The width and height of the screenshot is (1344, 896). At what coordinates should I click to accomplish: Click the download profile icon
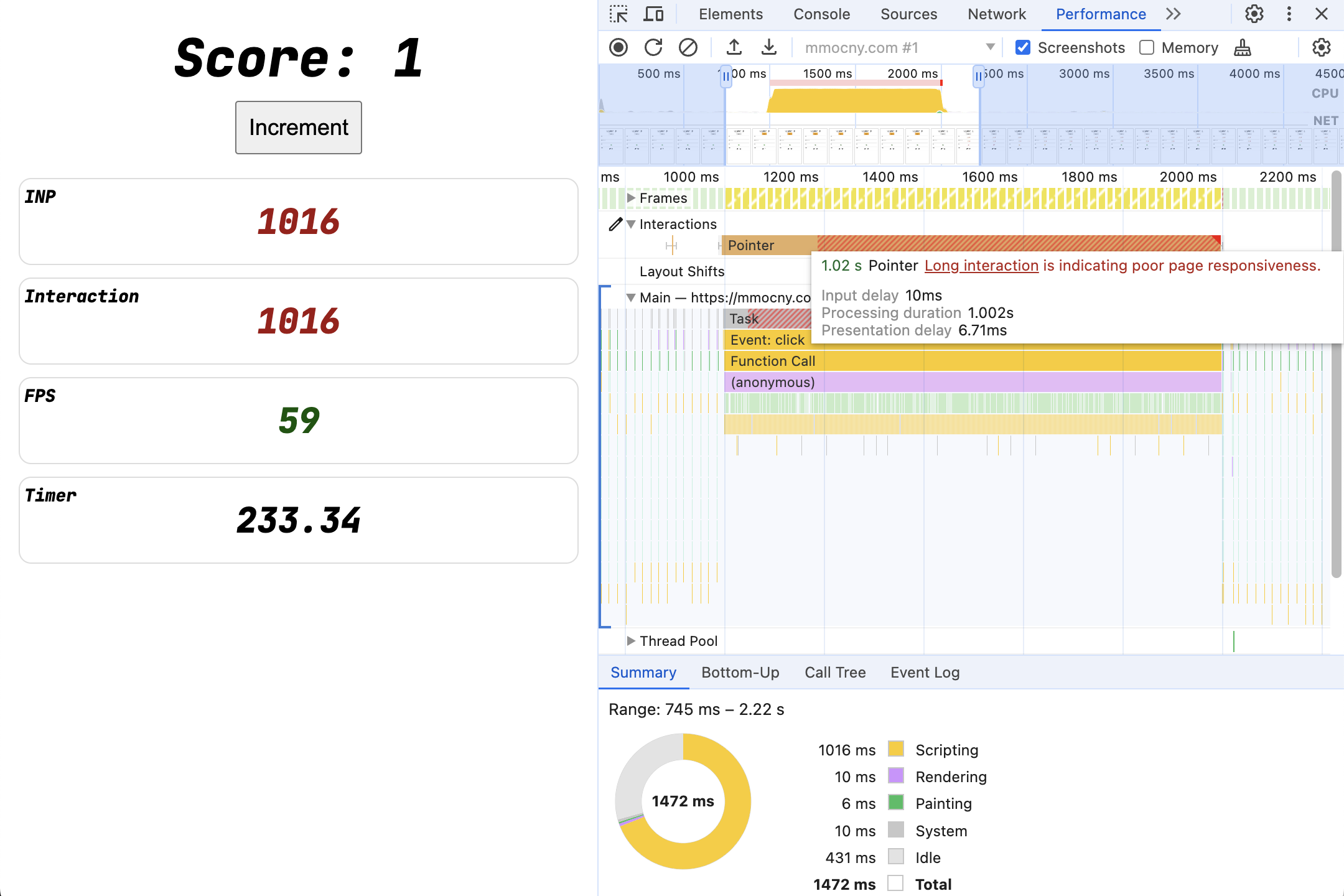(x=767, y=47)
